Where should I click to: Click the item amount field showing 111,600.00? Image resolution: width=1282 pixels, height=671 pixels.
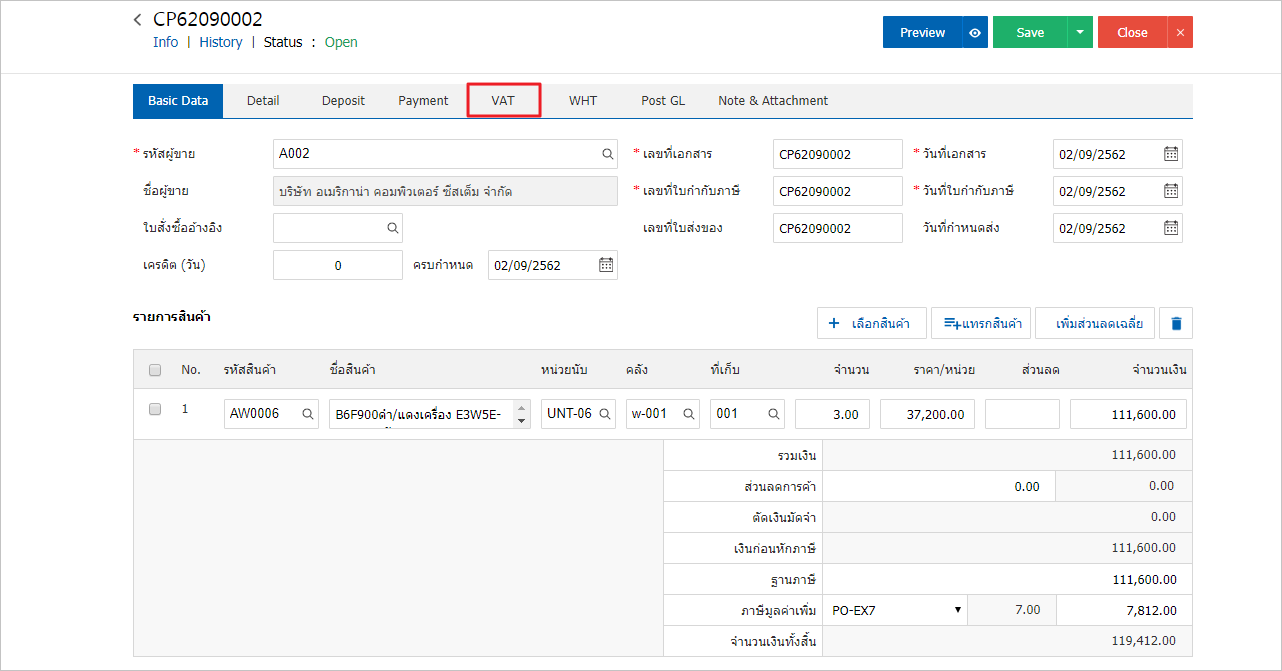[x=1129, y=414]
